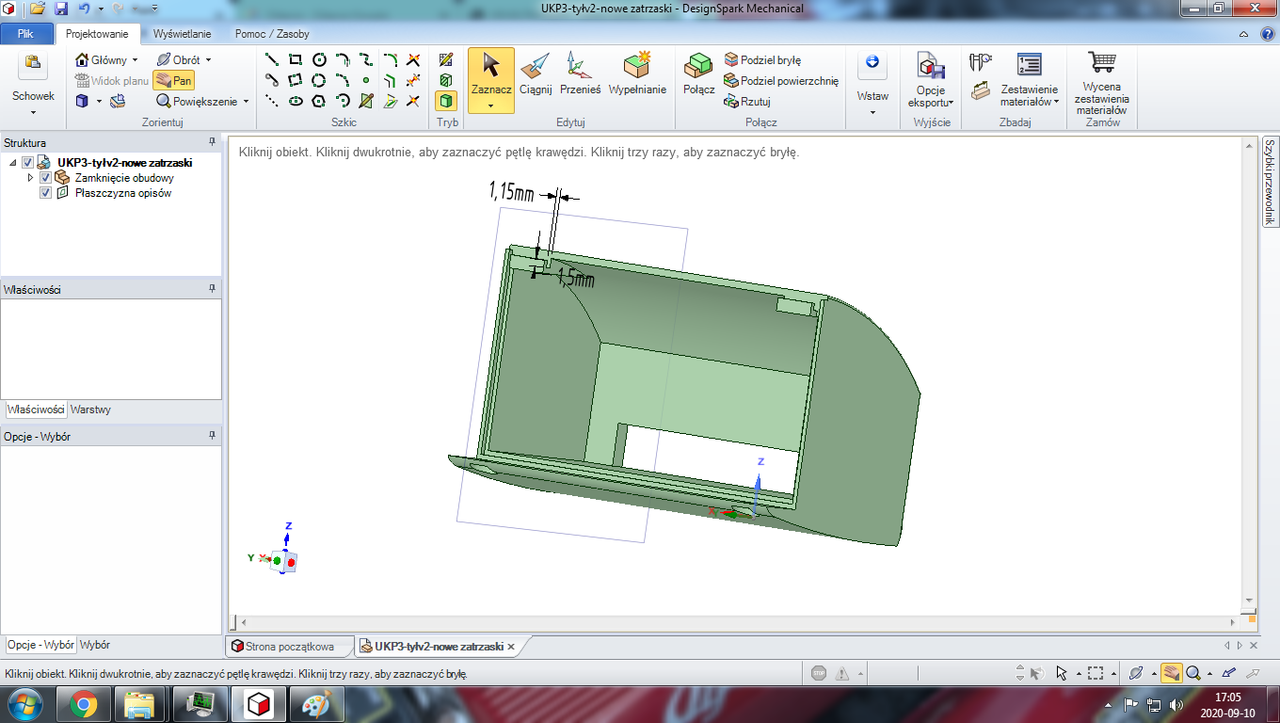
Task: Open Szybki przewodnik side panel
Action: tap(1270, 182)
